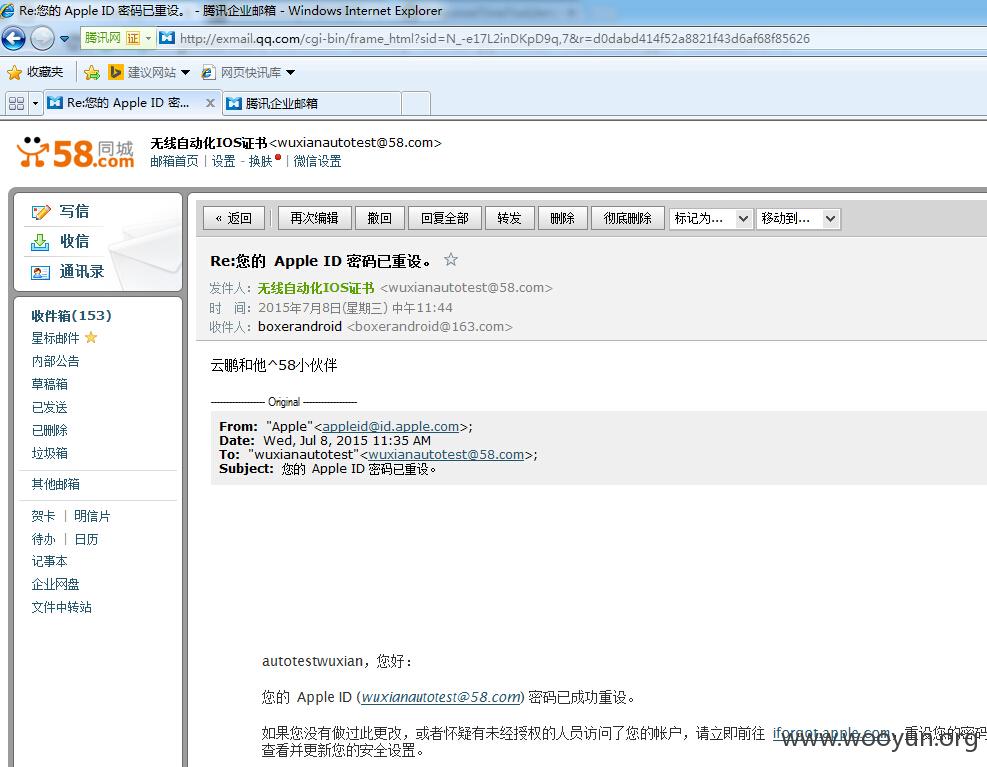Viewport: 987px width, 767px height.
Task: Open 内部公告 folder
Action: click(x=55, y=361)
